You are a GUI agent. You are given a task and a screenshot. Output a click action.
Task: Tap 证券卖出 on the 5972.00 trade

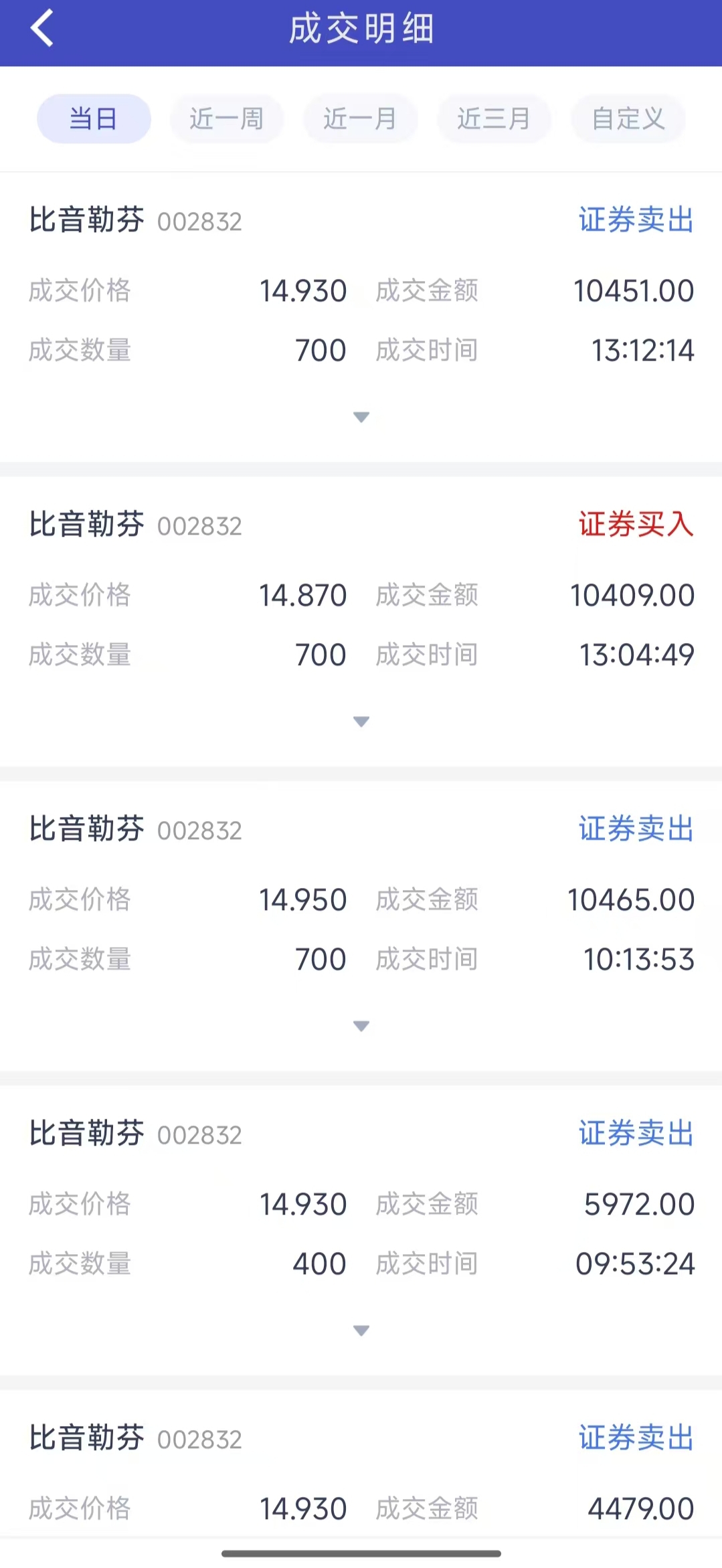pyautogui.click(x=636, y=1134)
